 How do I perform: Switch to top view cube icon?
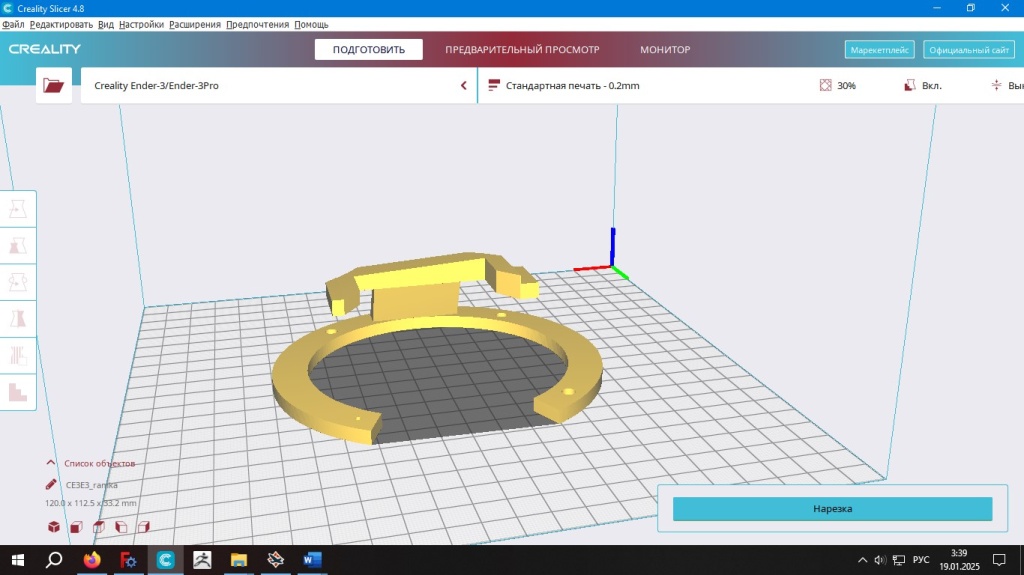(99, 527)
